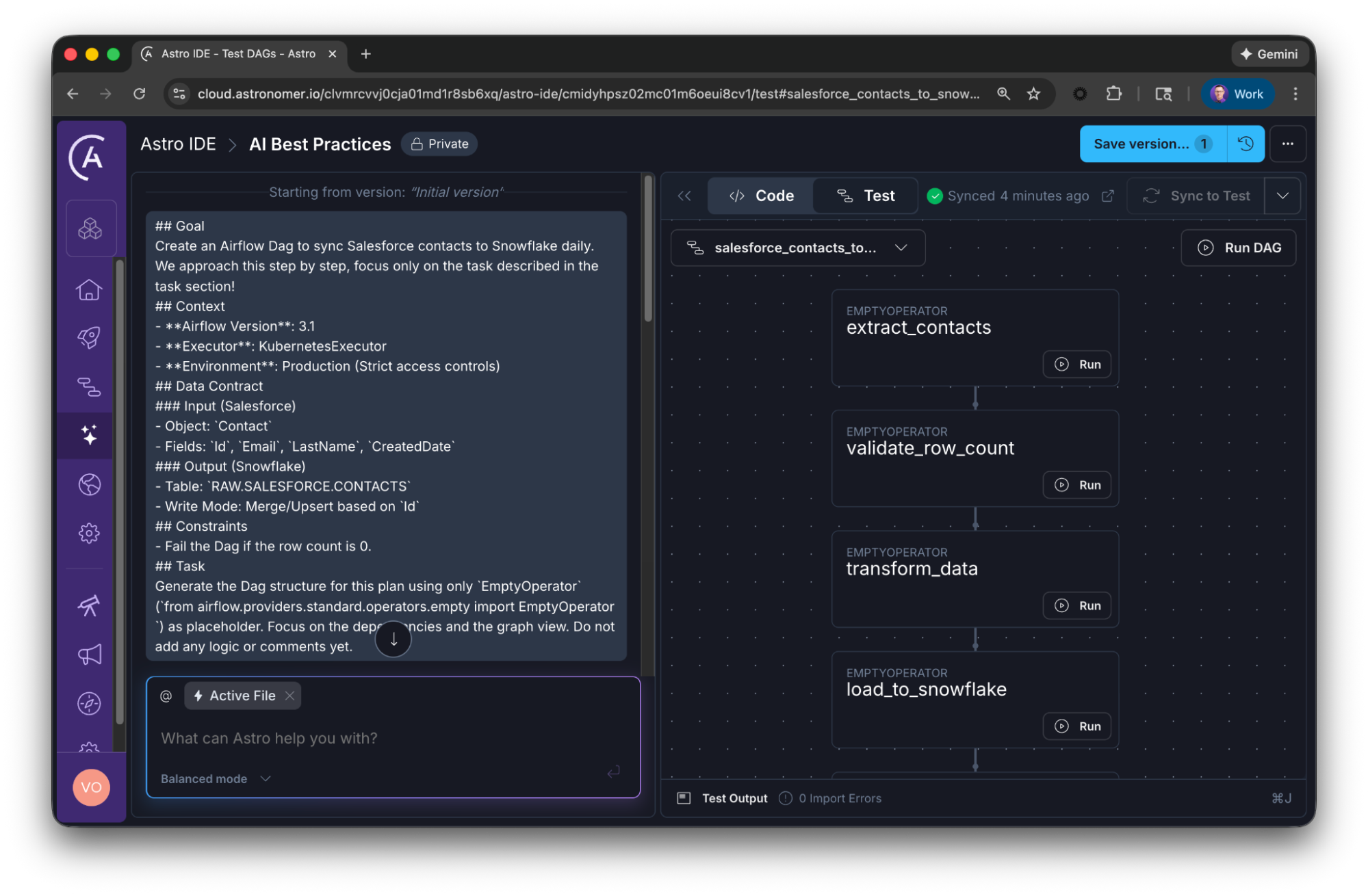1368x896 pixels.
Task: Run the extract_contacts task
Action: [x=1076, y=365]
